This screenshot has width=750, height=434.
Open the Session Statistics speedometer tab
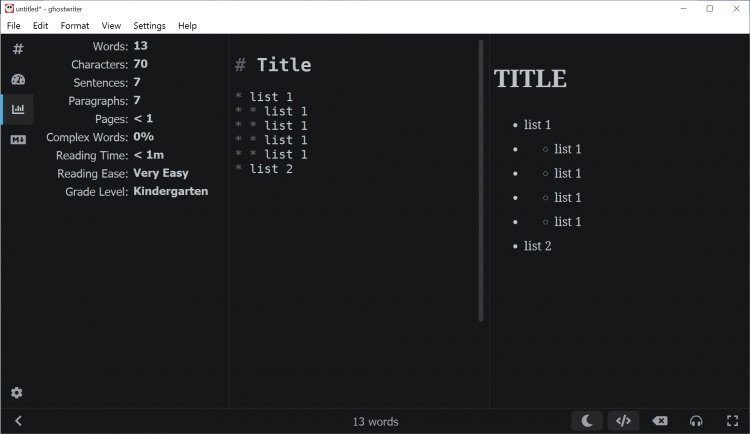17,79
